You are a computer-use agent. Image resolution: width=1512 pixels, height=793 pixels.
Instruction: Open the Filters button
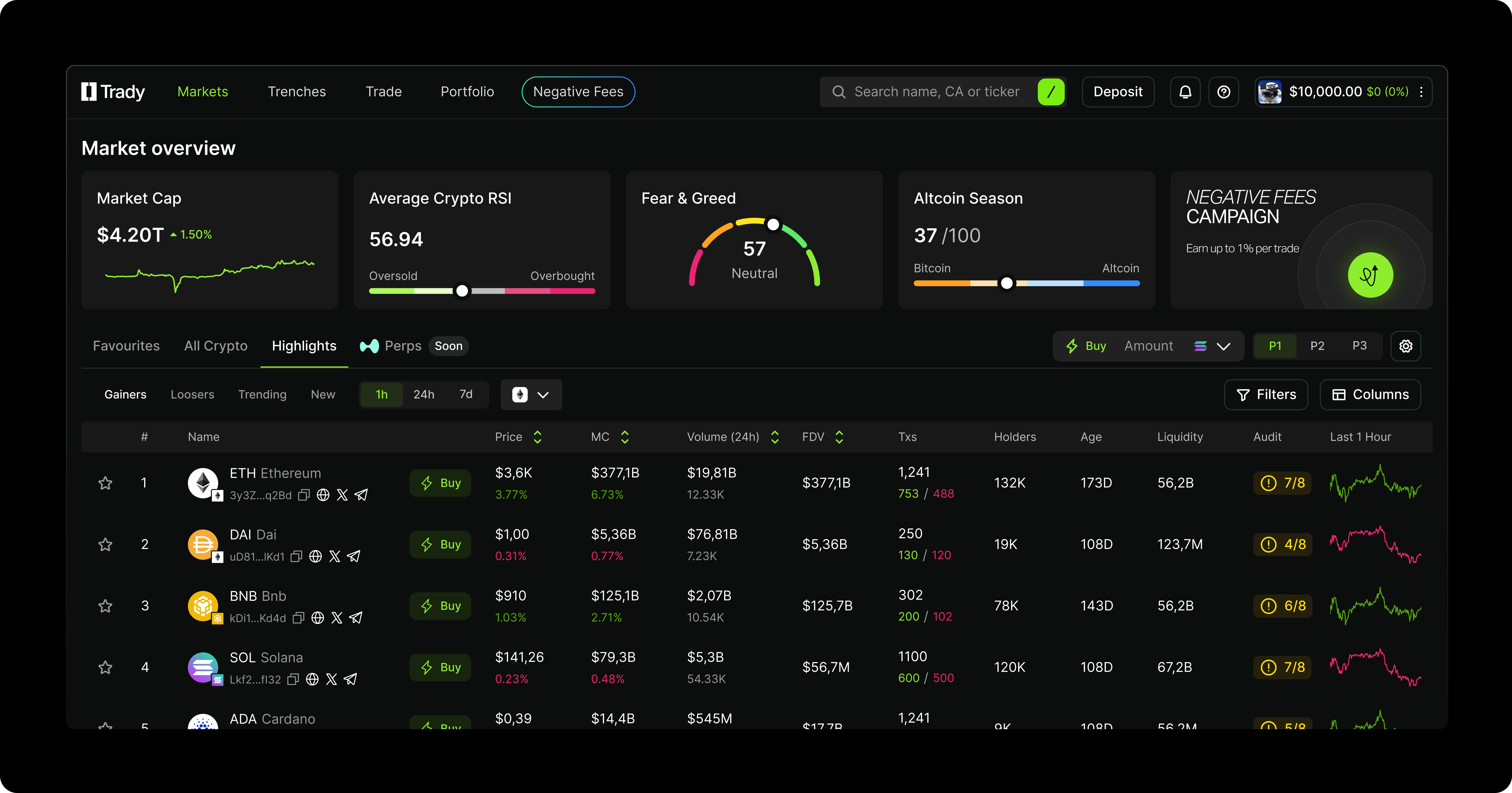click(x=1265, y=394)
